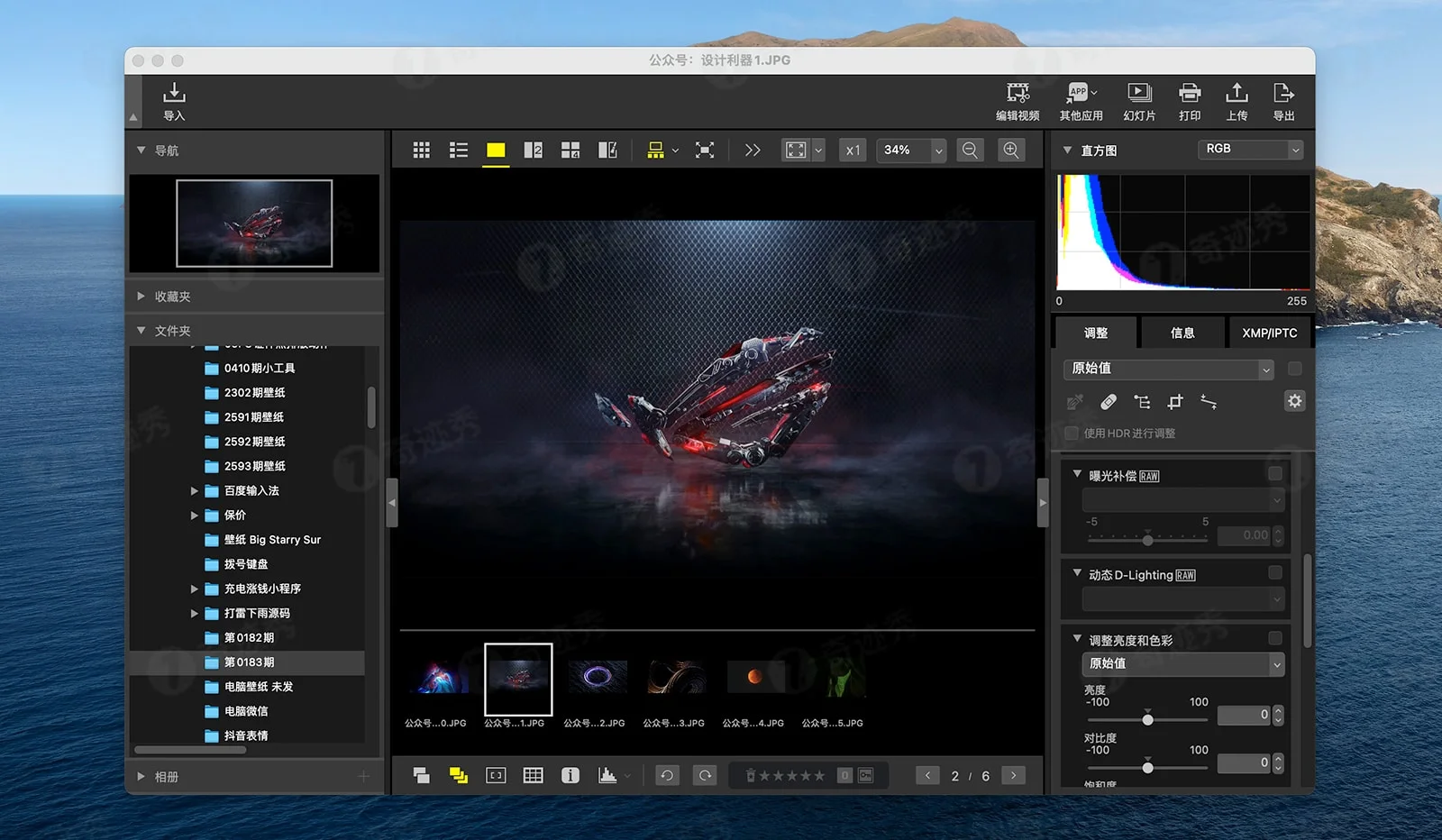Click the Print (打印) icon
This screenshot has width=1442, height=840.
pos(1190,94)
